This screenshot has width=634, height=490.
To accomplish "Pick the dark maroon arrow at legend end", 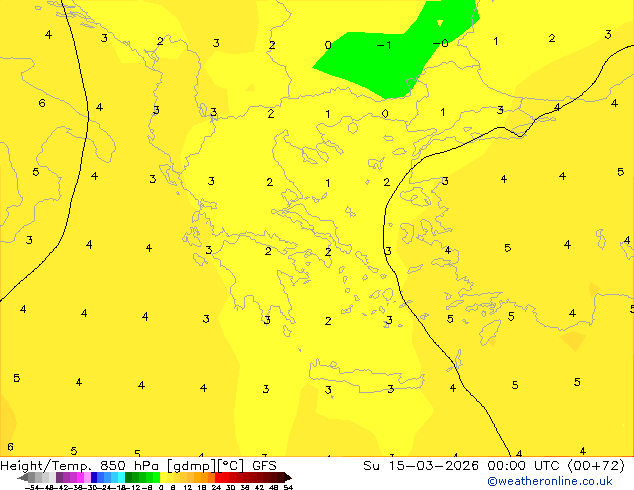I will (288, 477).
